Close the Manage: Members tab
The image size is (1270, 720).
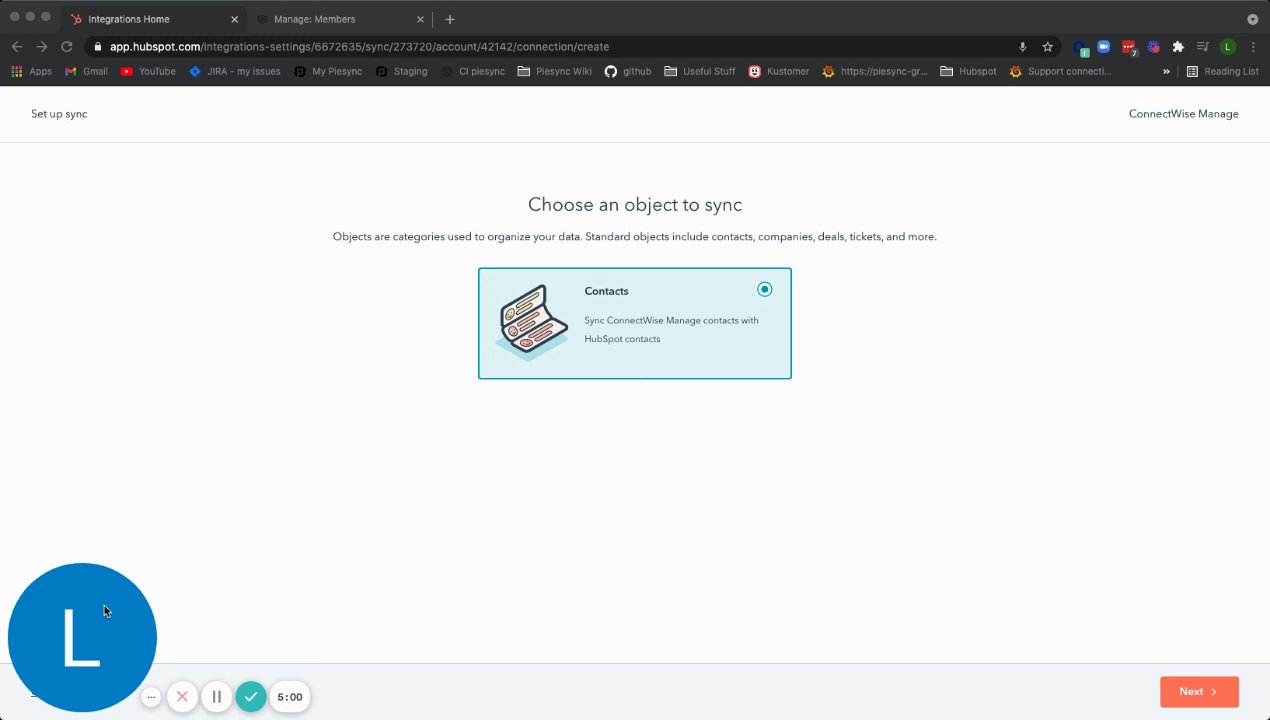click(420, 19)
